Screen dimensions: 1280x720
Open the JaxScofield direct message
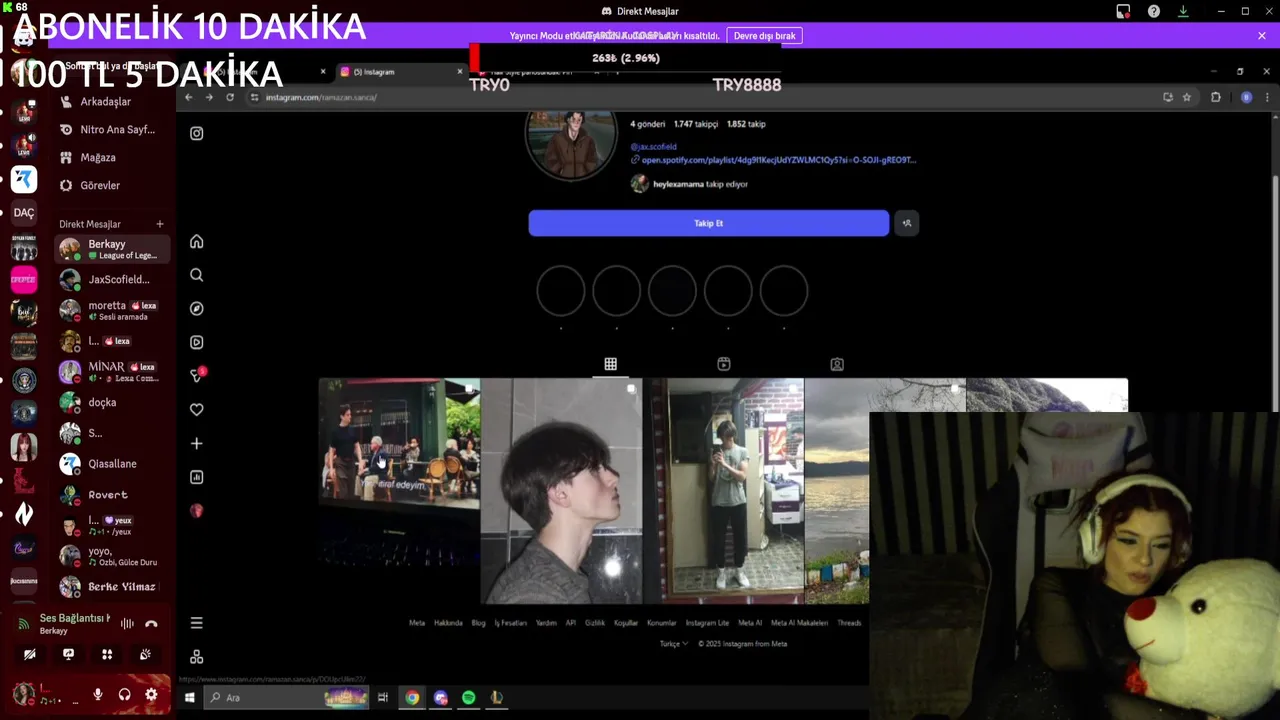click(x=112, y=280)
